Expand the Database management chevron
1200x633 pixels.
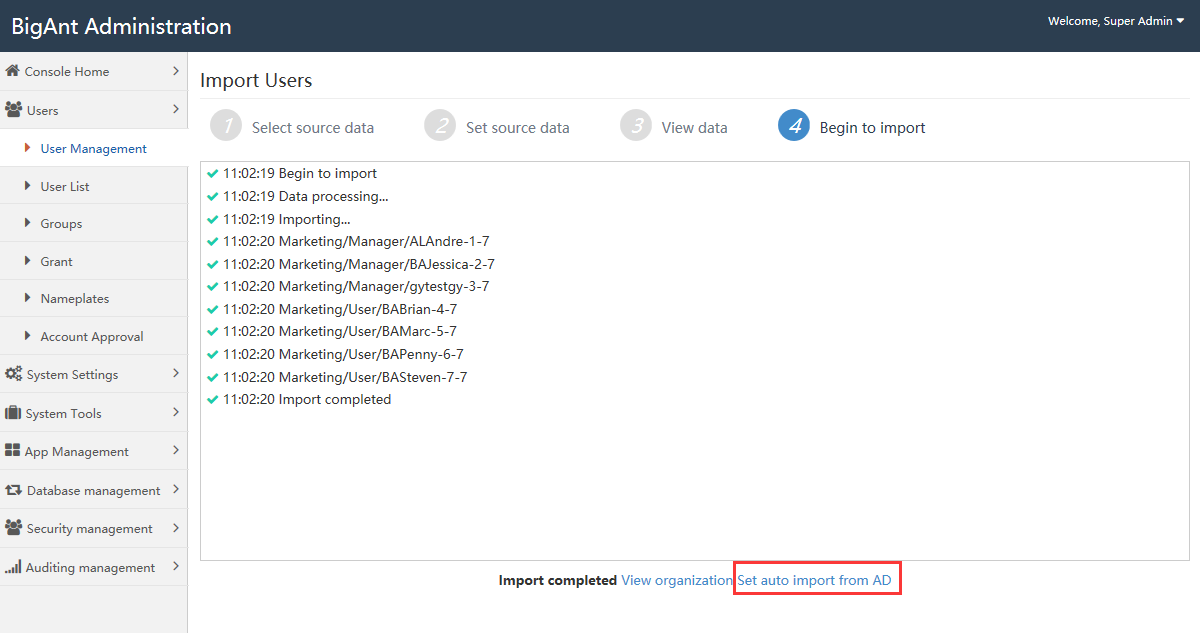pos(175,490)
